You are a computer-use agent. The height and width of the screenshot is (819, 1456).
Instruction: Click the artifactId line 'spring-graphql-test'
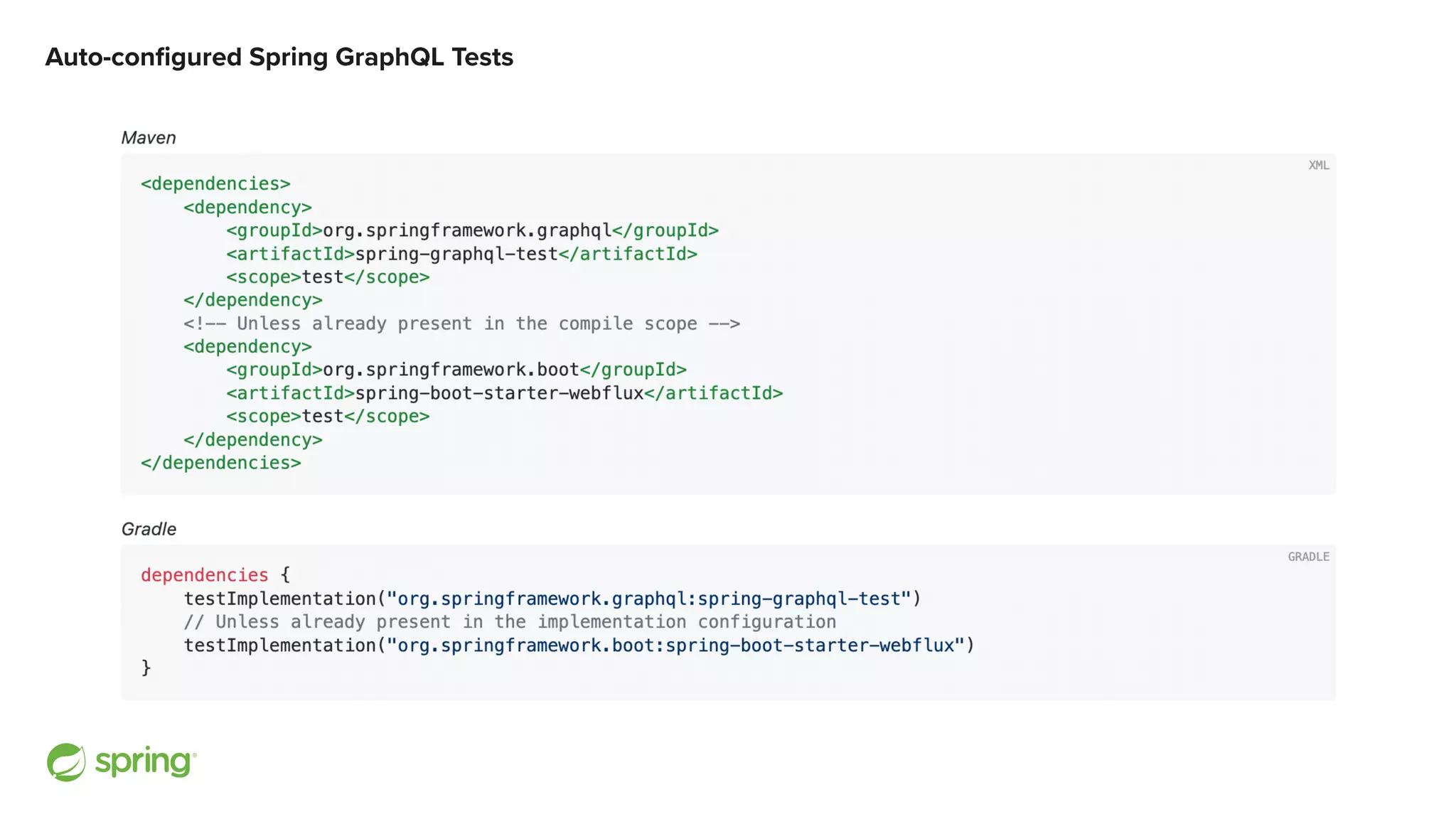point(462,254)
